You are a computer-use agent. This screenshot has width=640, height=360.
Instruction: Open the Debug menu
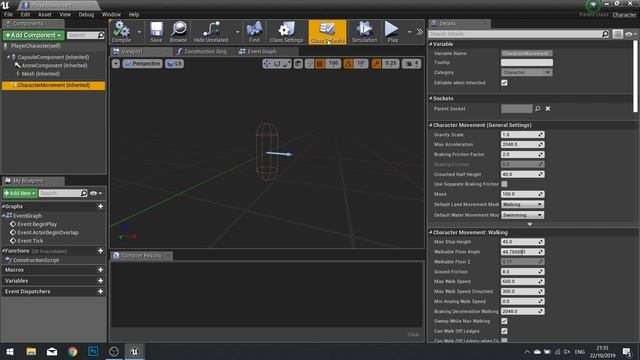(x=86, y=14)
